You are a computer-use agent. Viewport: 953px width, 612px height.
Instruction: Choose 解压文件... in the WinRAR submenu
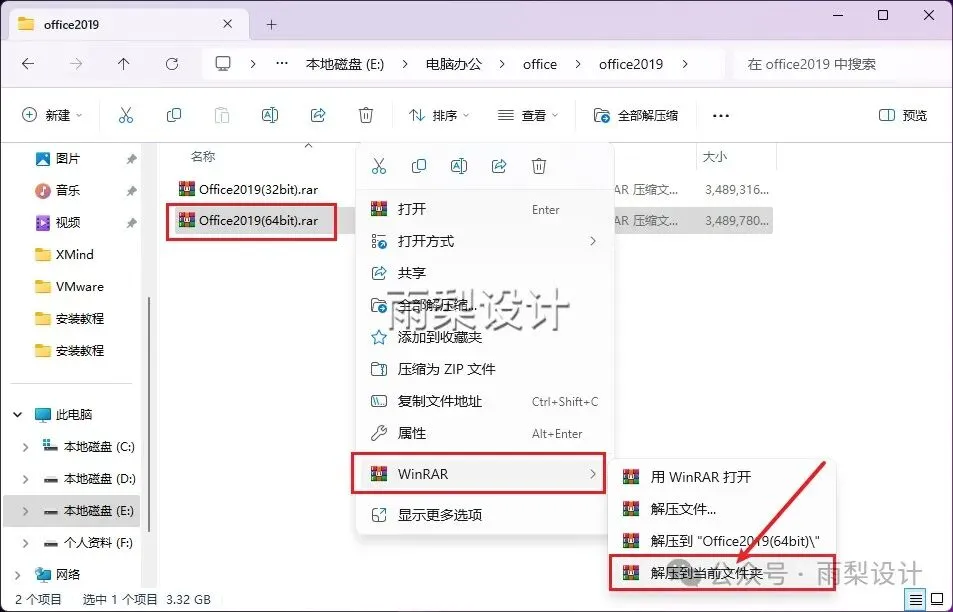723,509
